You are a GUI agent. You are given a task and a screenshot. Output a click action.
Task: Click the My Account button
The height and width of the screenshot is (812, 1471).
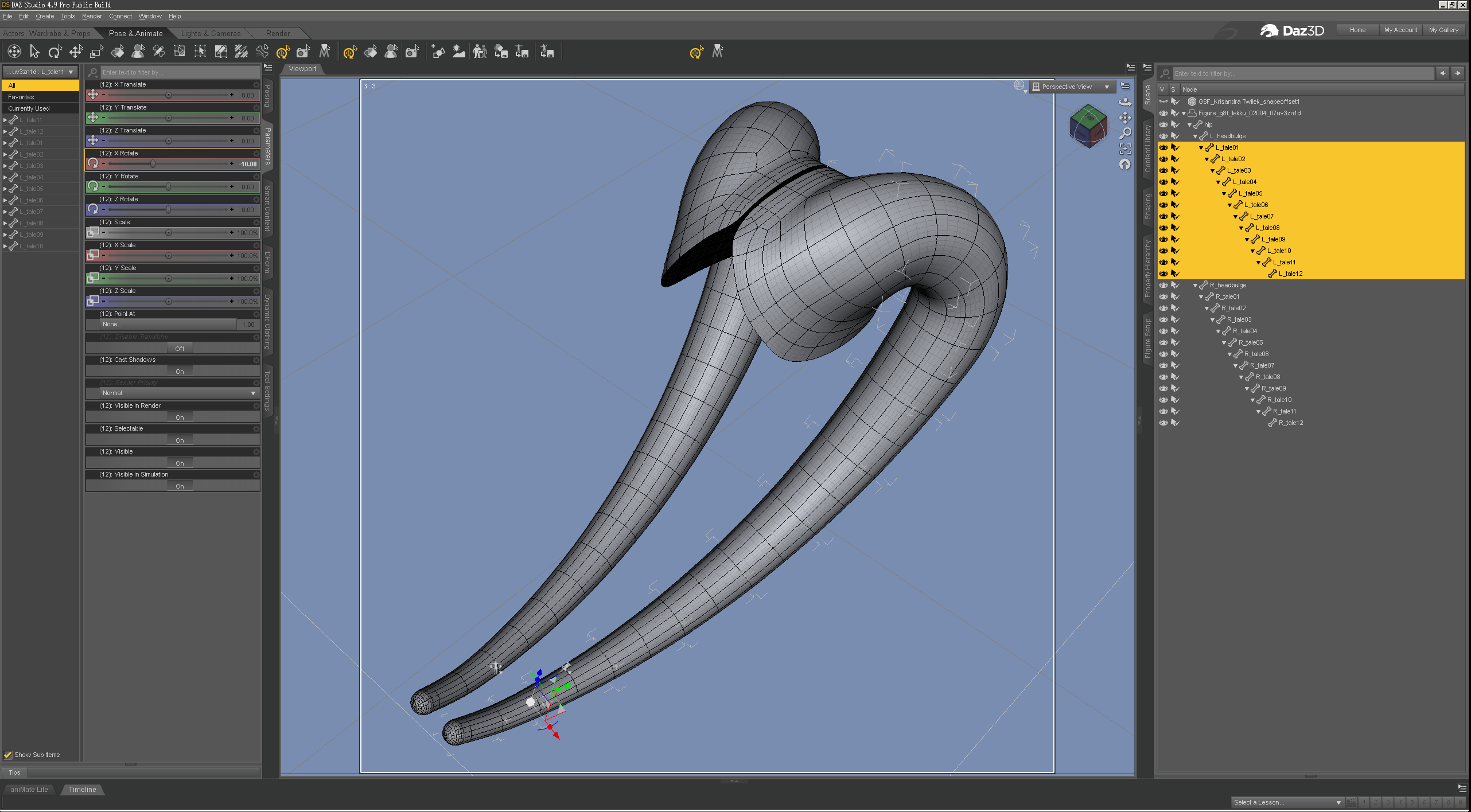click(x=1400, y=30)
